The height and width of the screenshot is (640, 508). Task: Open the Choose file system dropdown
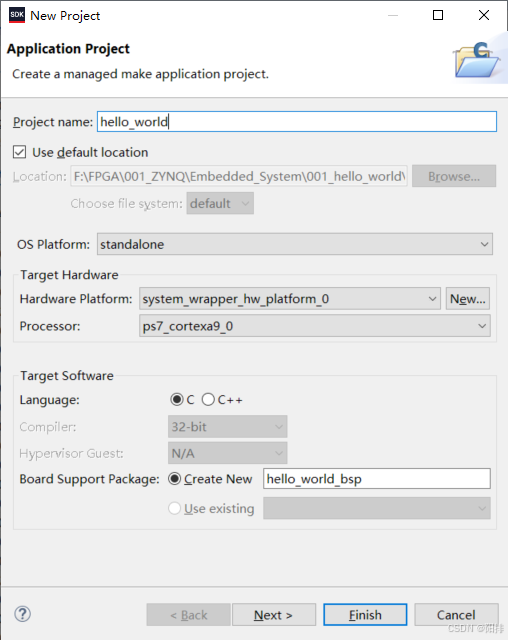[x=220, y=203]
